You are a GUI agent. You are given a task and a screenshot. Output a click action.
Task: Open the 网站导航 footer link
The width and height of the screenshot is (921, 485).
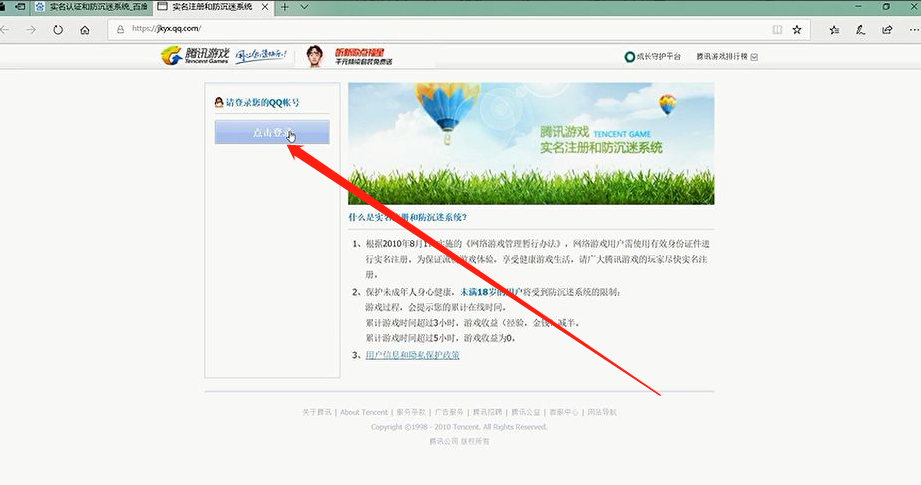coord(602,412)
